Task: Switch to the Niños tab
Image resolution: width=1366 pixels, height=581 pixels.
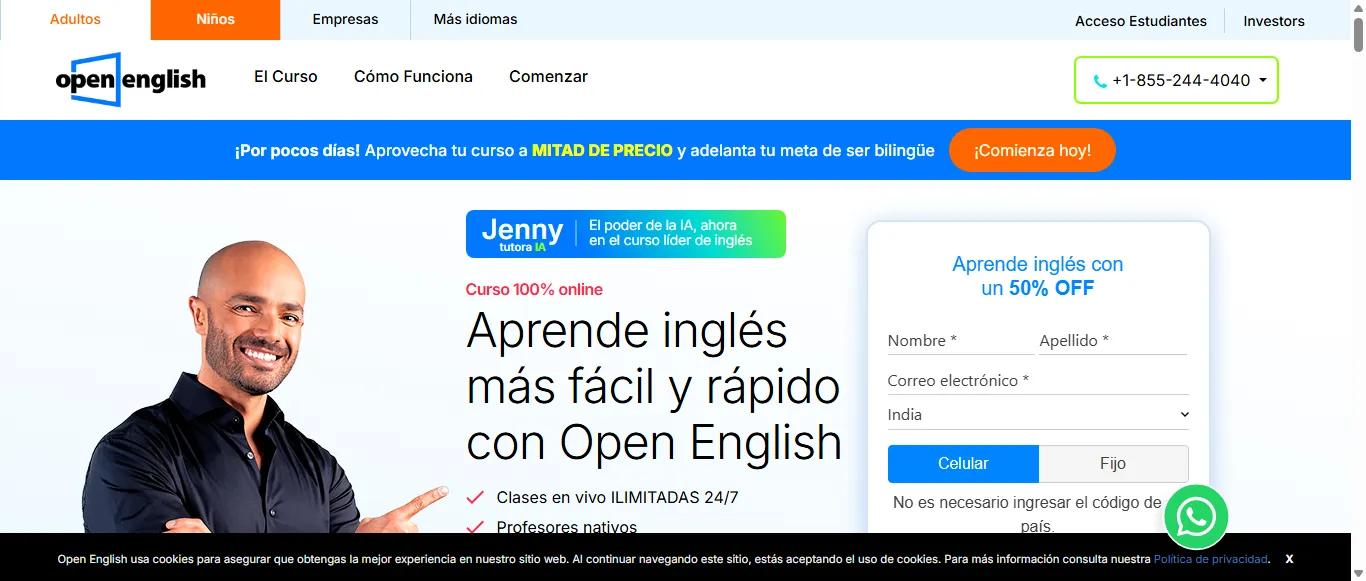Action: 214,18
